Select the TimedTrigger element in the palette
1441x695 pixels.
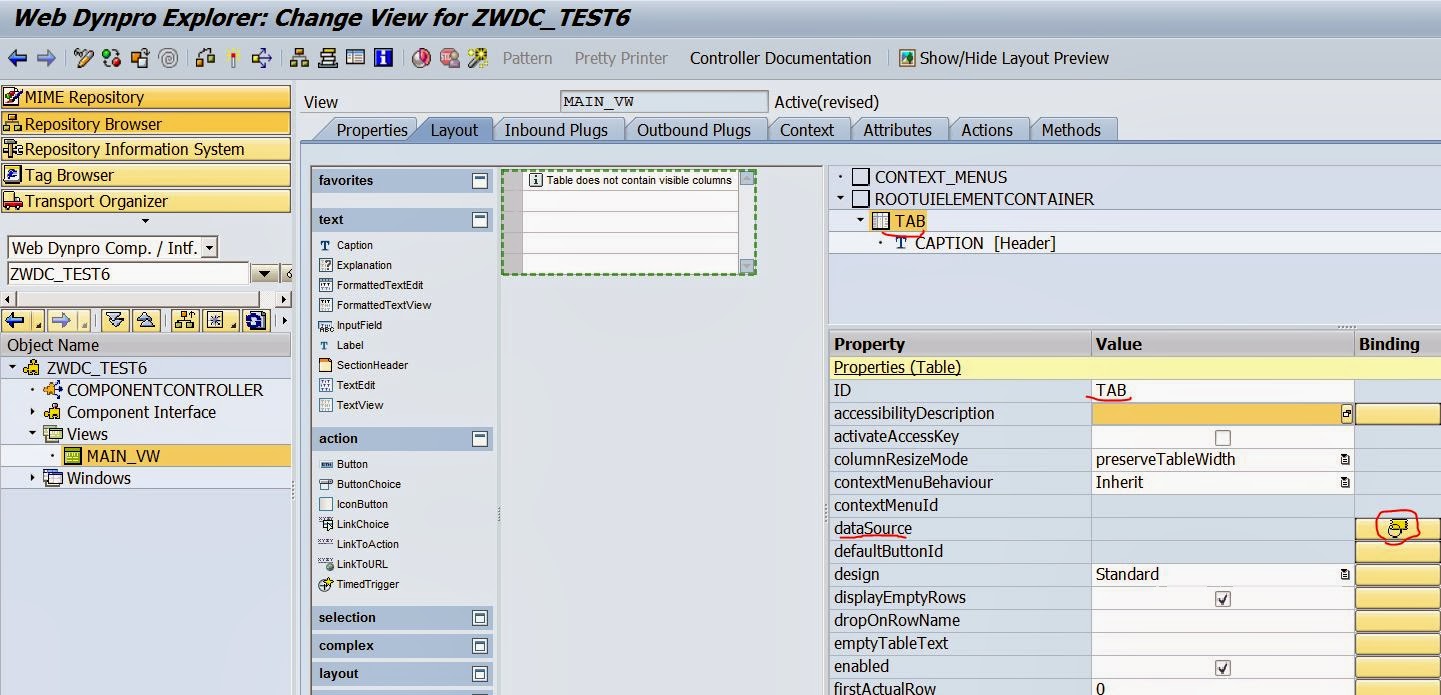click(x=367, y=584)
